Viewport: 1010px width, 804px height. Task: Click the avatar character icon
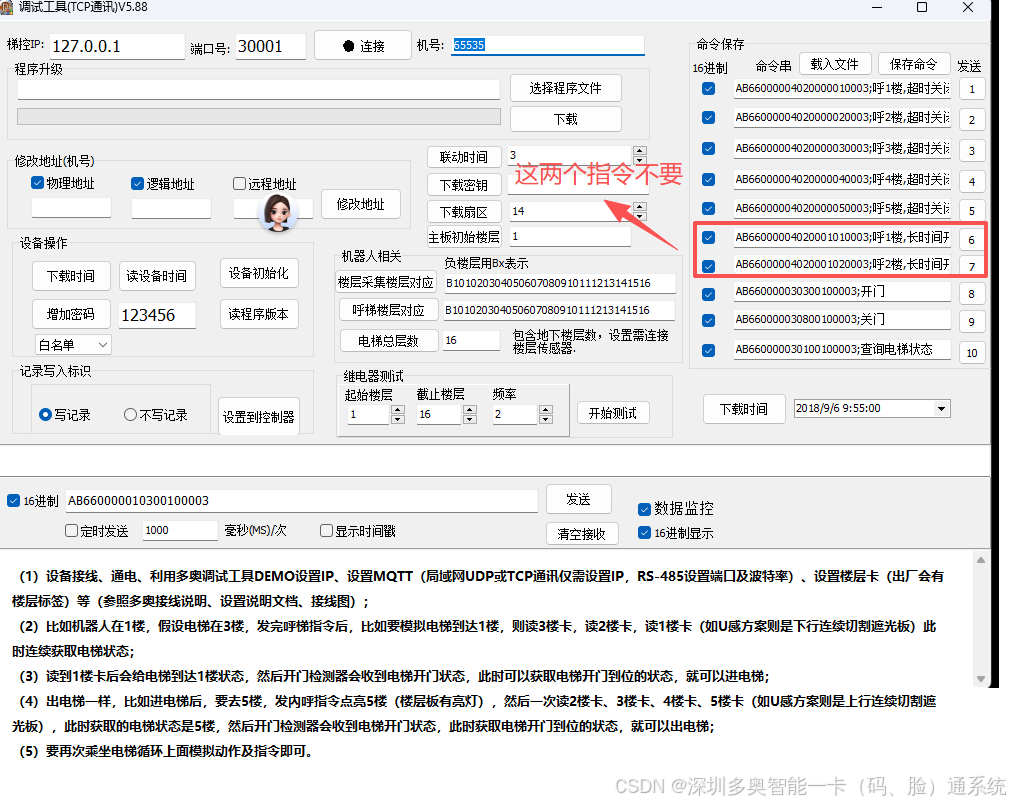[x=278, y=213]
